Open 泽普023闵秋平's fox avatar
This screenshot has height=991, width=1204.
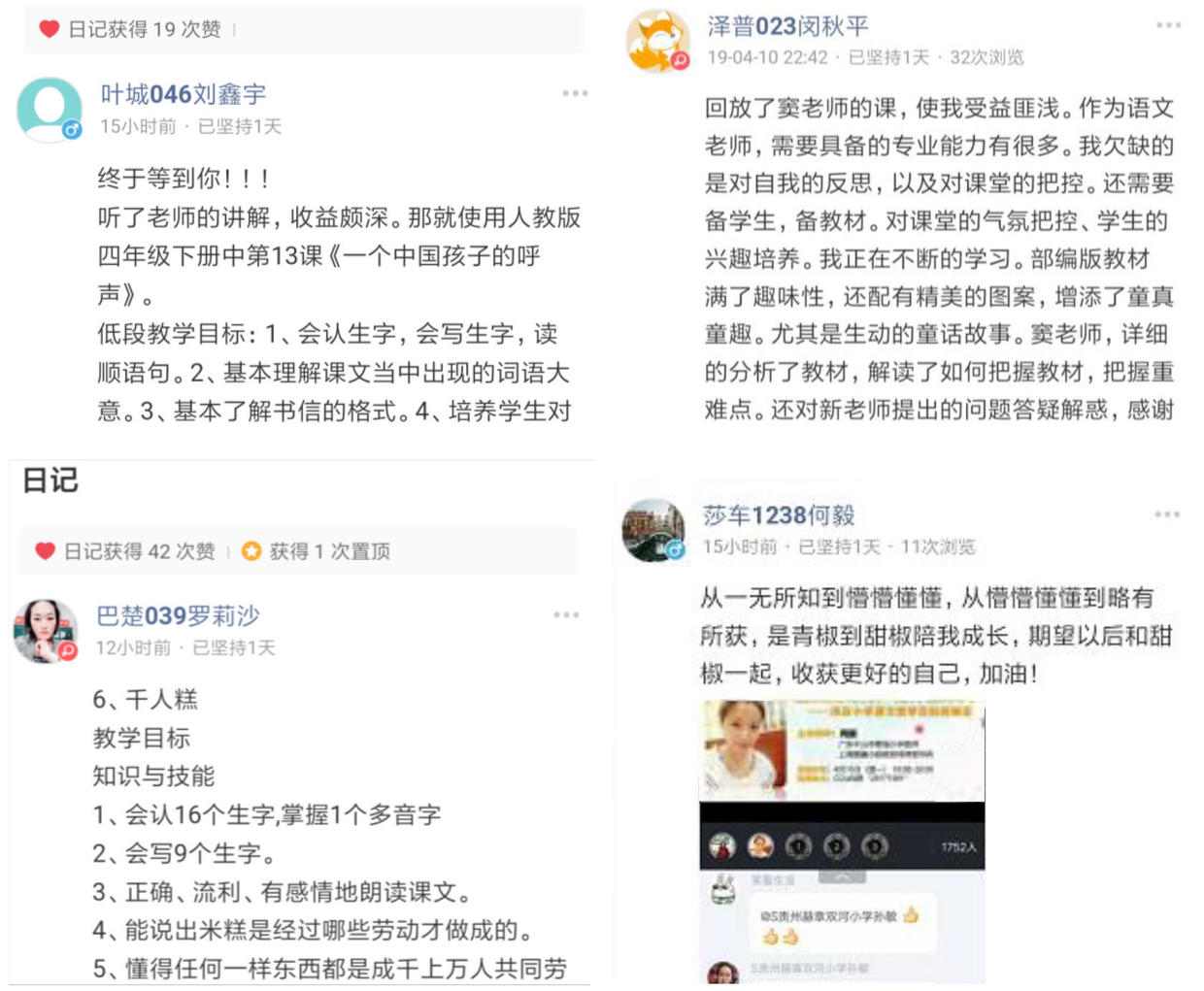658,42
